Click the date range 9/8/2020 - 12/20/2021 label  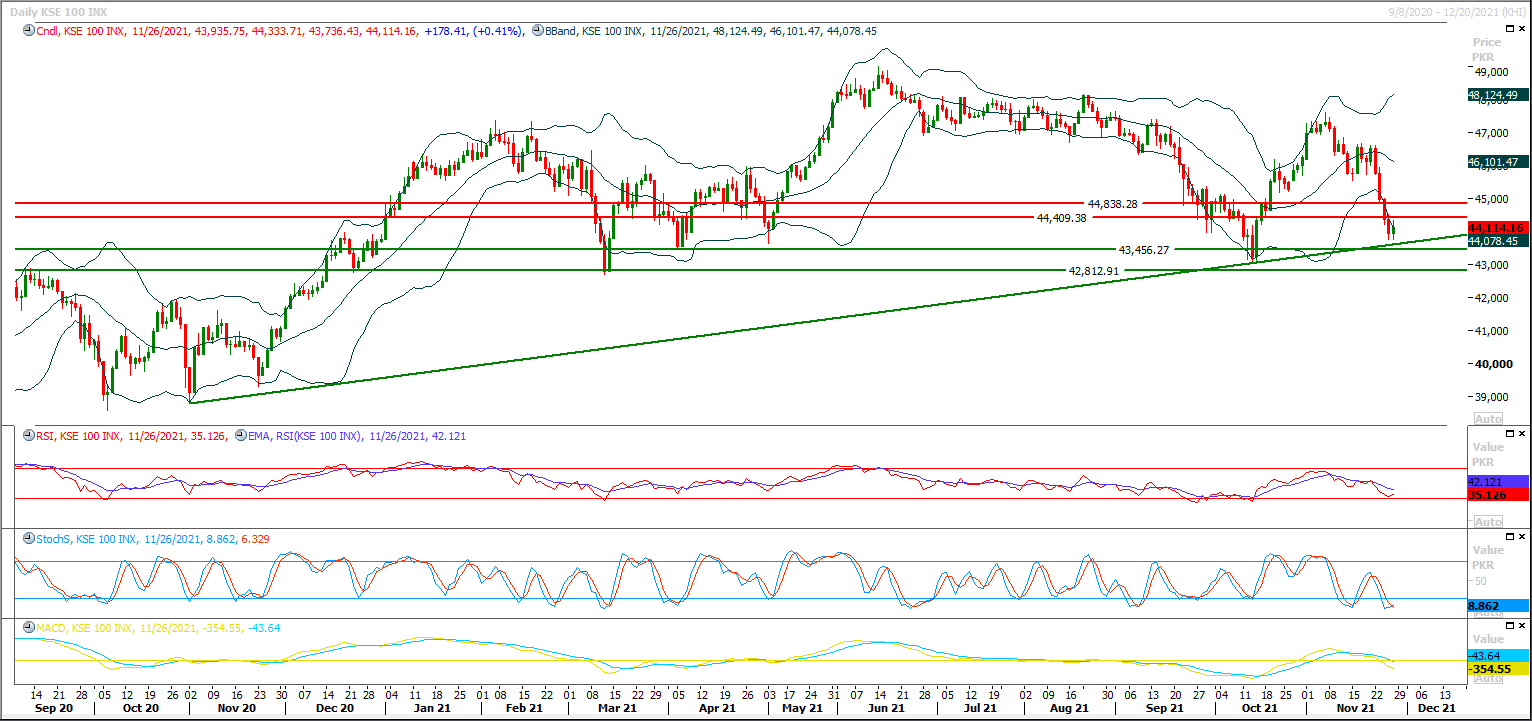(x=1459, y=10)
